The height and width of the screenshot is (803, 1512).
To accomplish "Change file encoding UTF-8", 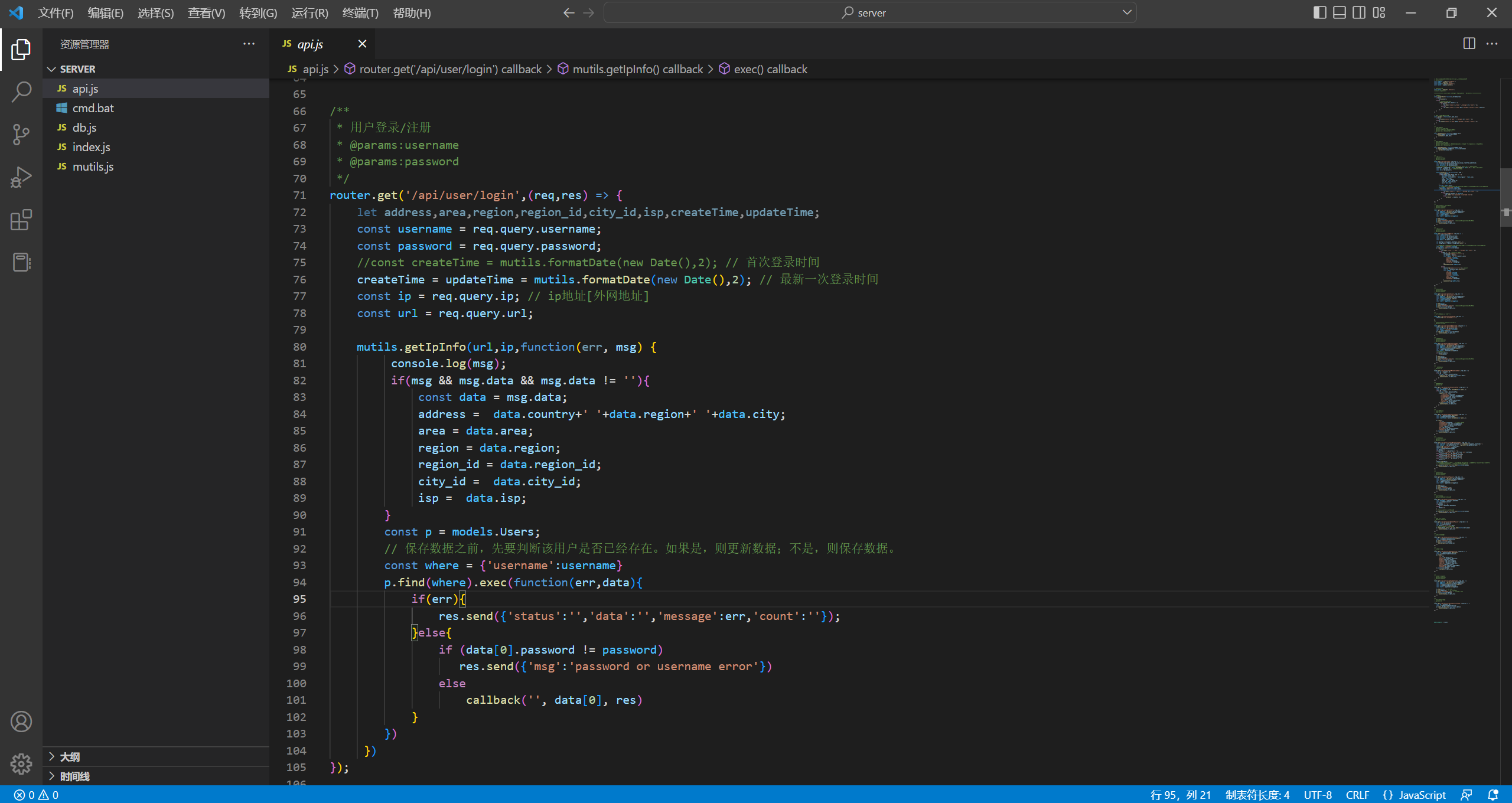I will (x=1318, y=795).
